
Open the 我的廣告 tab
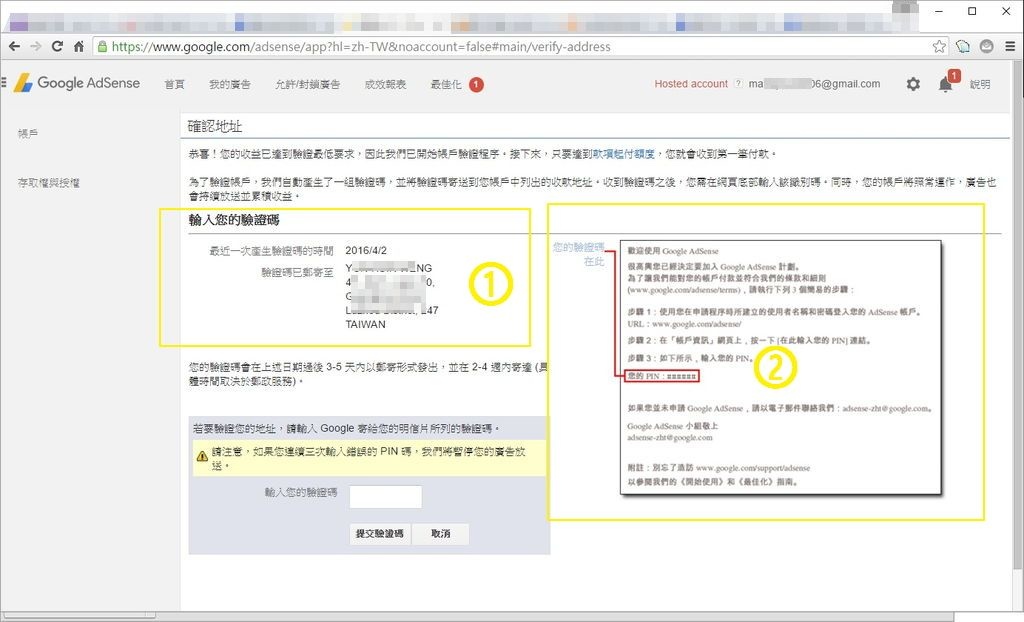(230, 84)
